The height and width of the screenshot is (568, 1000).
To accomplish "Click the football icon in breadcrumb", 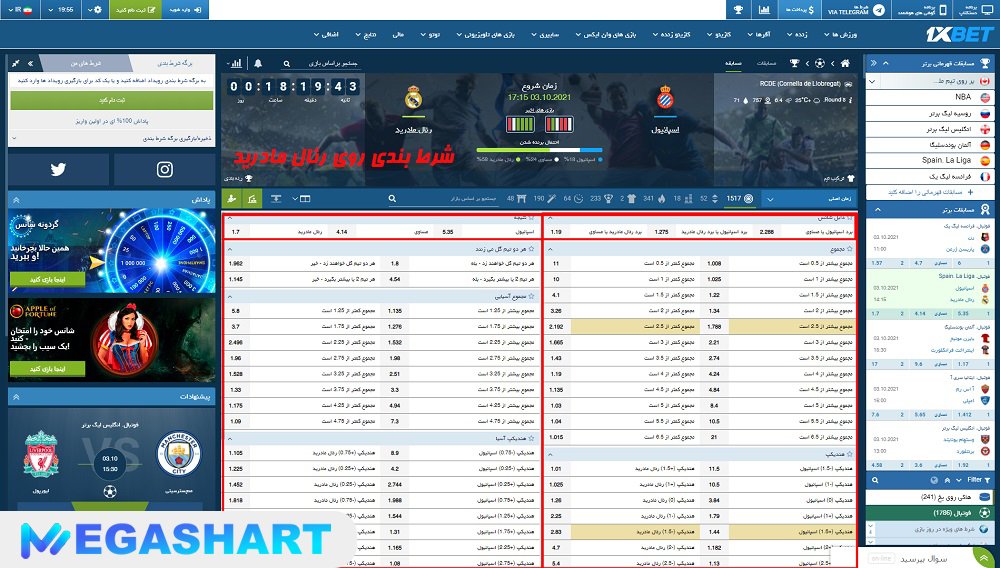I will (820, 63).
